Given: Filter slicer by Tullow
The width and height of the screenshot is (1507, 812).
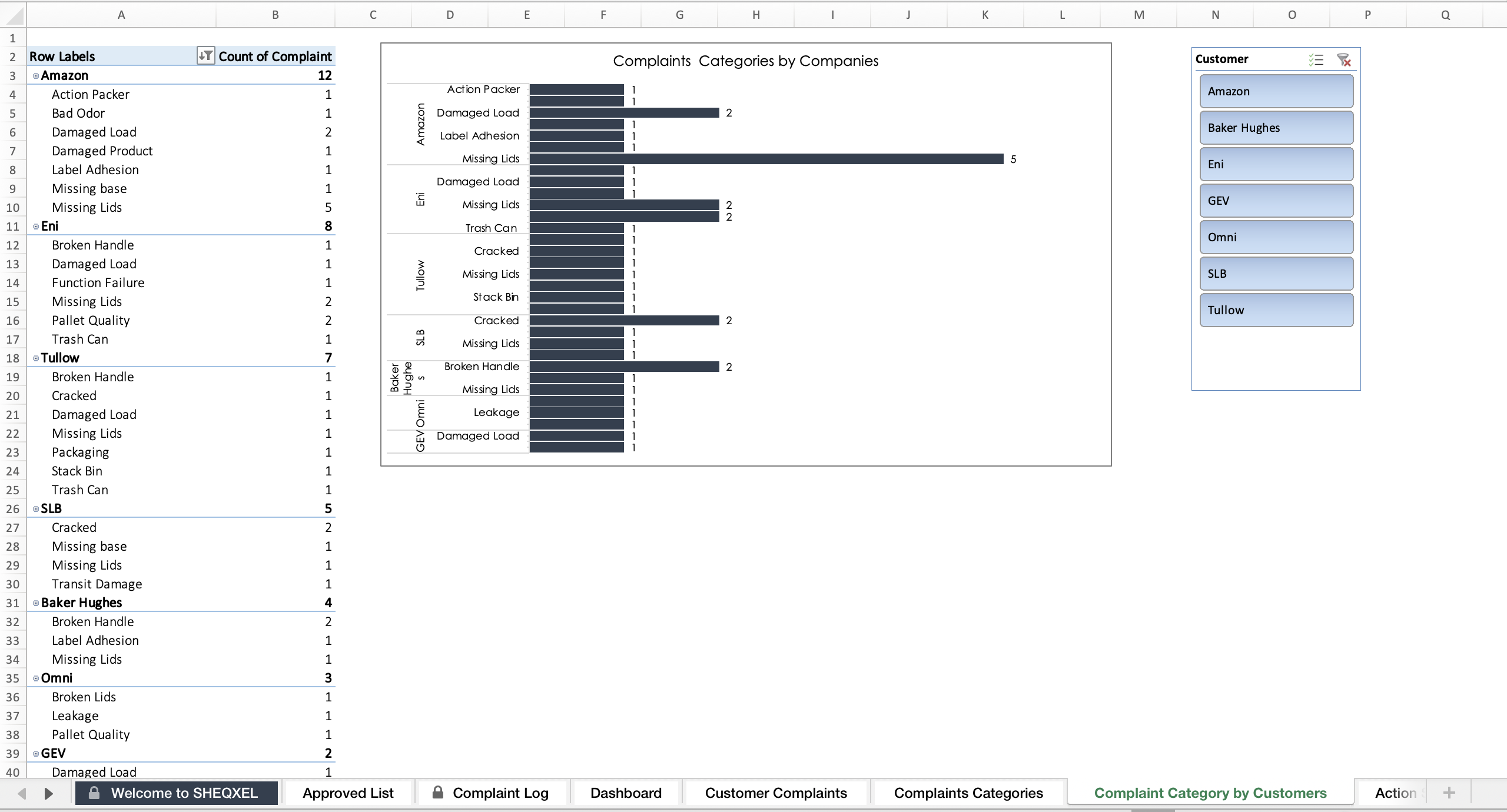Looking at the screenshot, I should [1276, 310].
